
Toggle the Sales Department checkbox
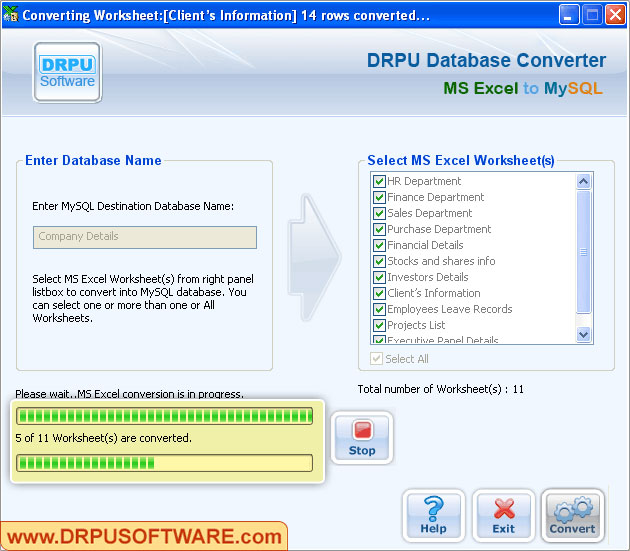point(379,213)
